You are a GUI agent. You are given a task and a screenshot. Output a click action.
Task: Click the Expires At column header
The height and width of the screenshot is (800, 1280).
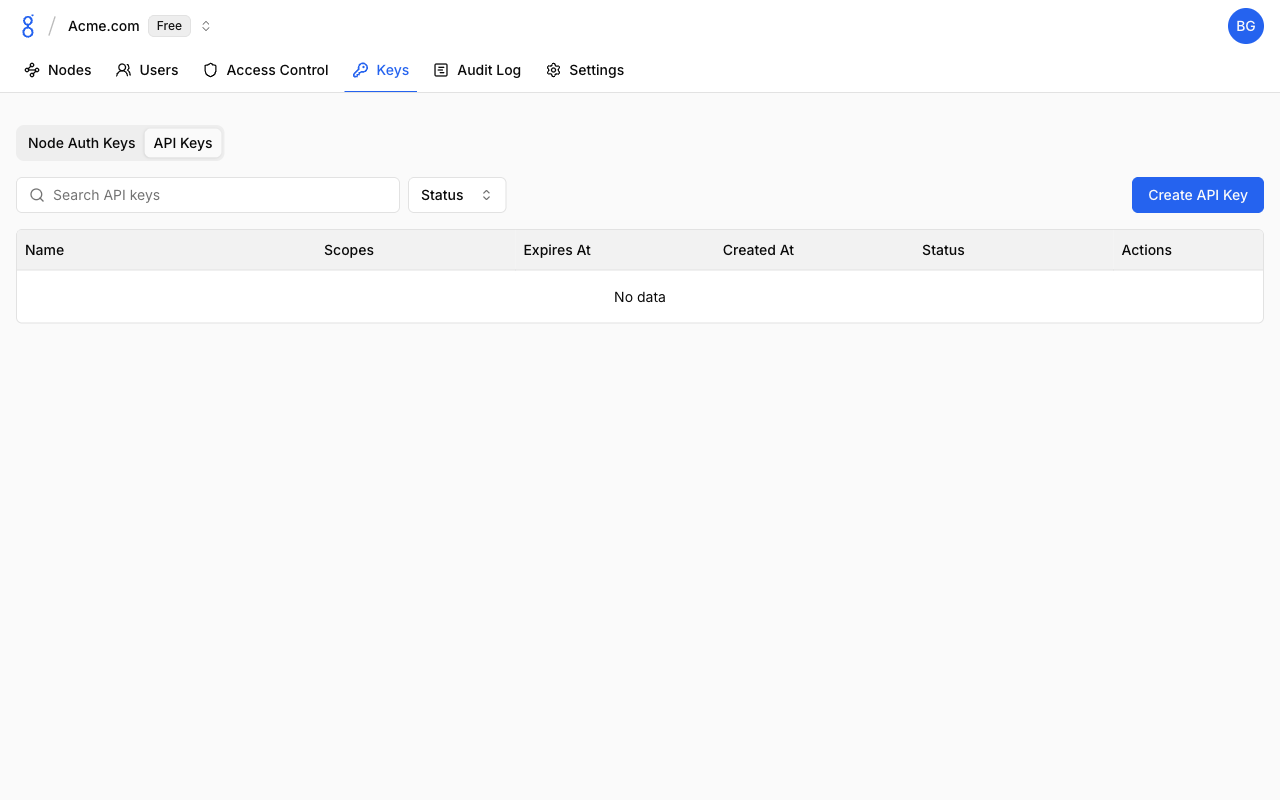coord(557,250)
